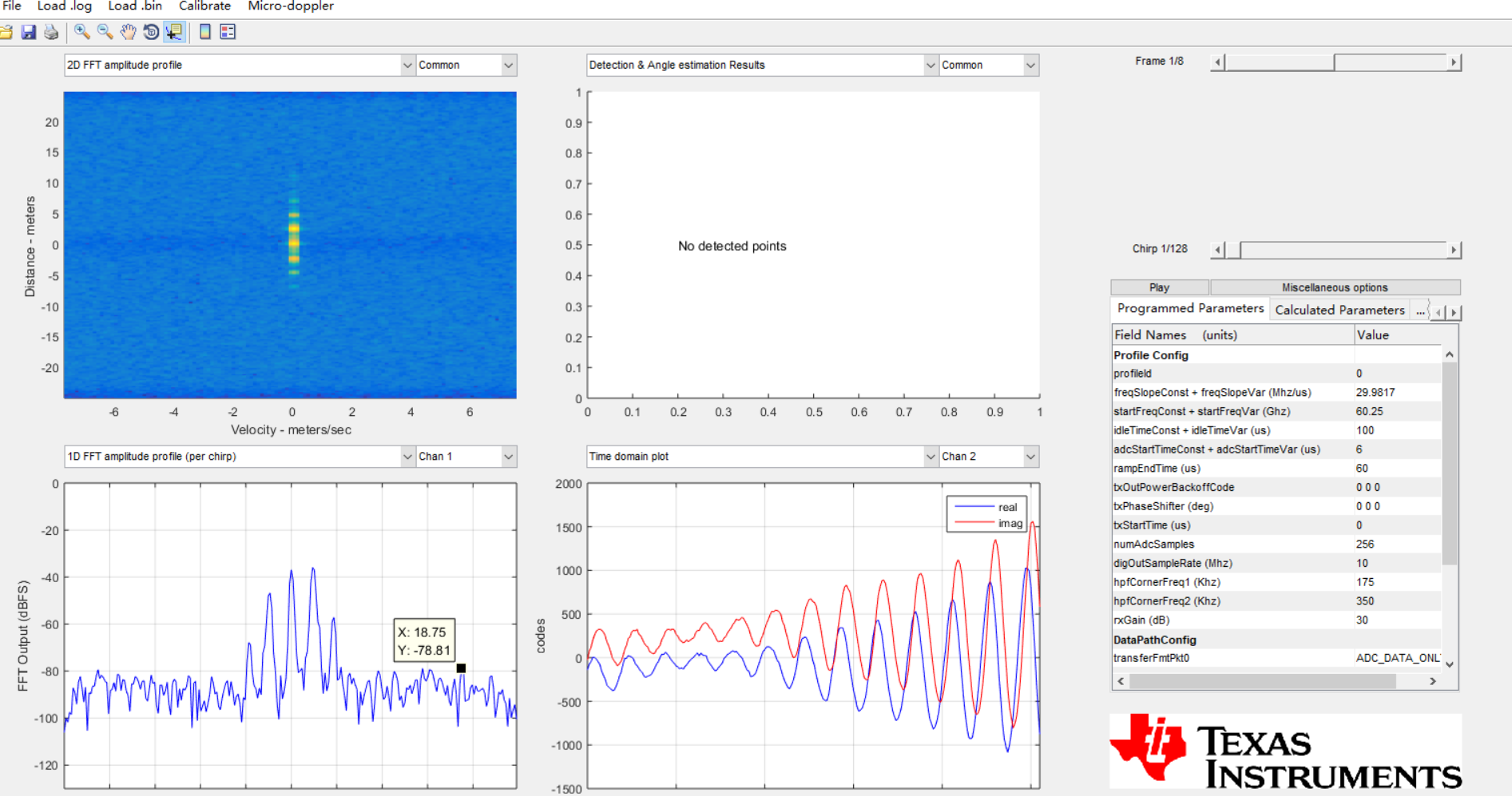Select the Zoom In tool
The height and width of the screenshot is (796, 1512).
81,32
